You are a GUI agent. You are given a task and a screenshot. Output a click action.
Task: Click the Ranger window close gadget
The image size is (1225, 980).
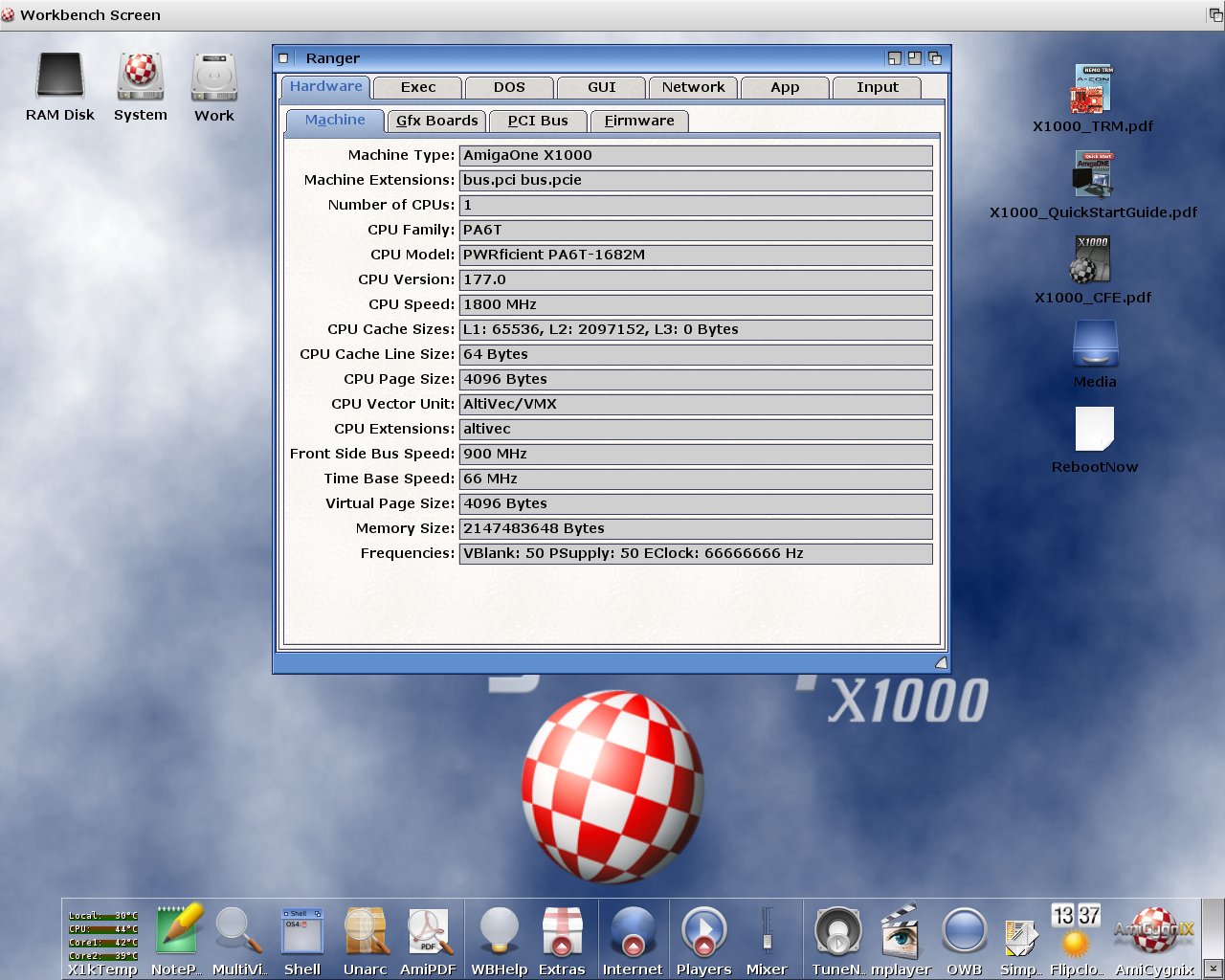coord(284,58)
